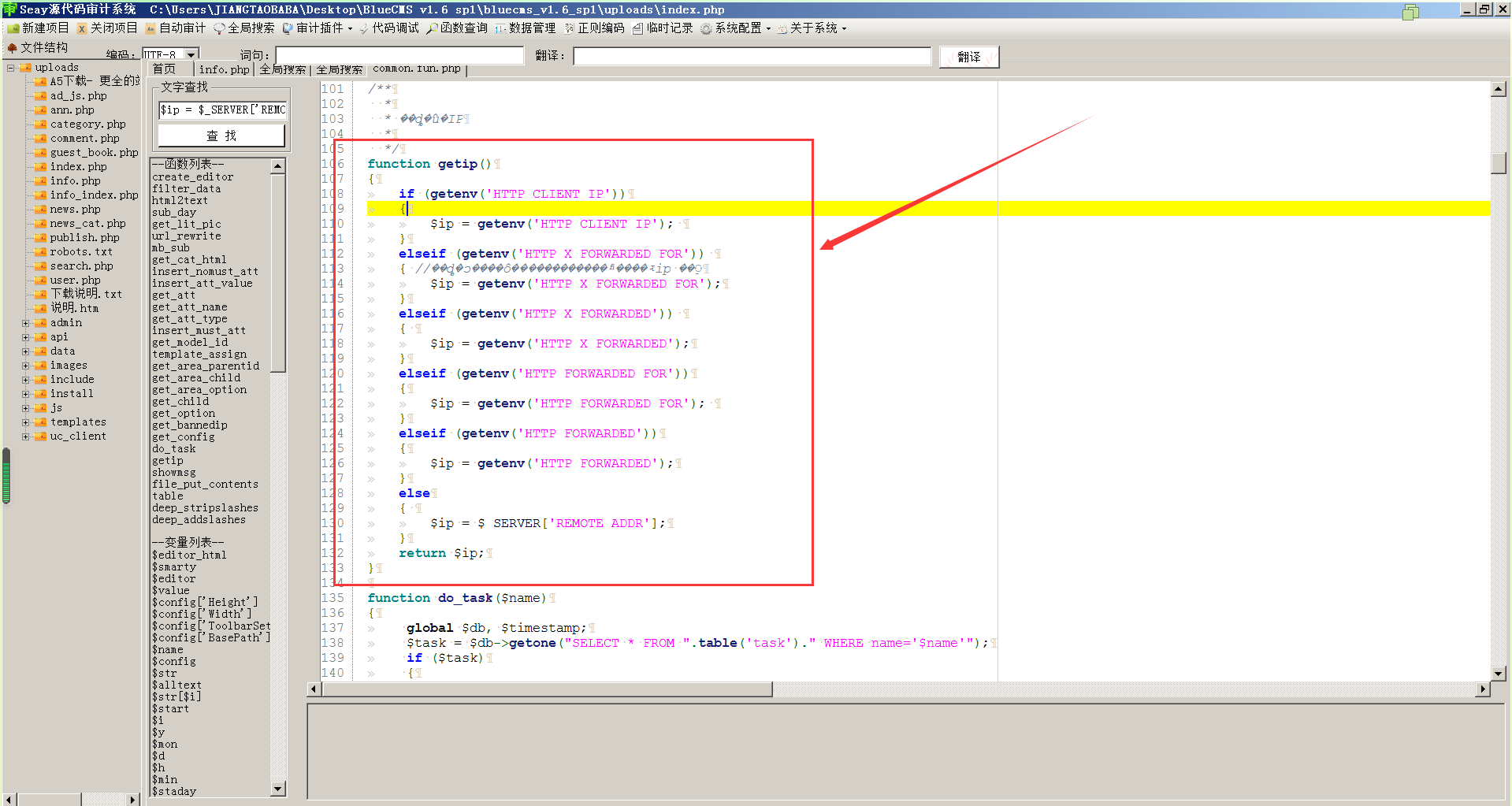Click function list scroll-down arrow

coord(277,789)
